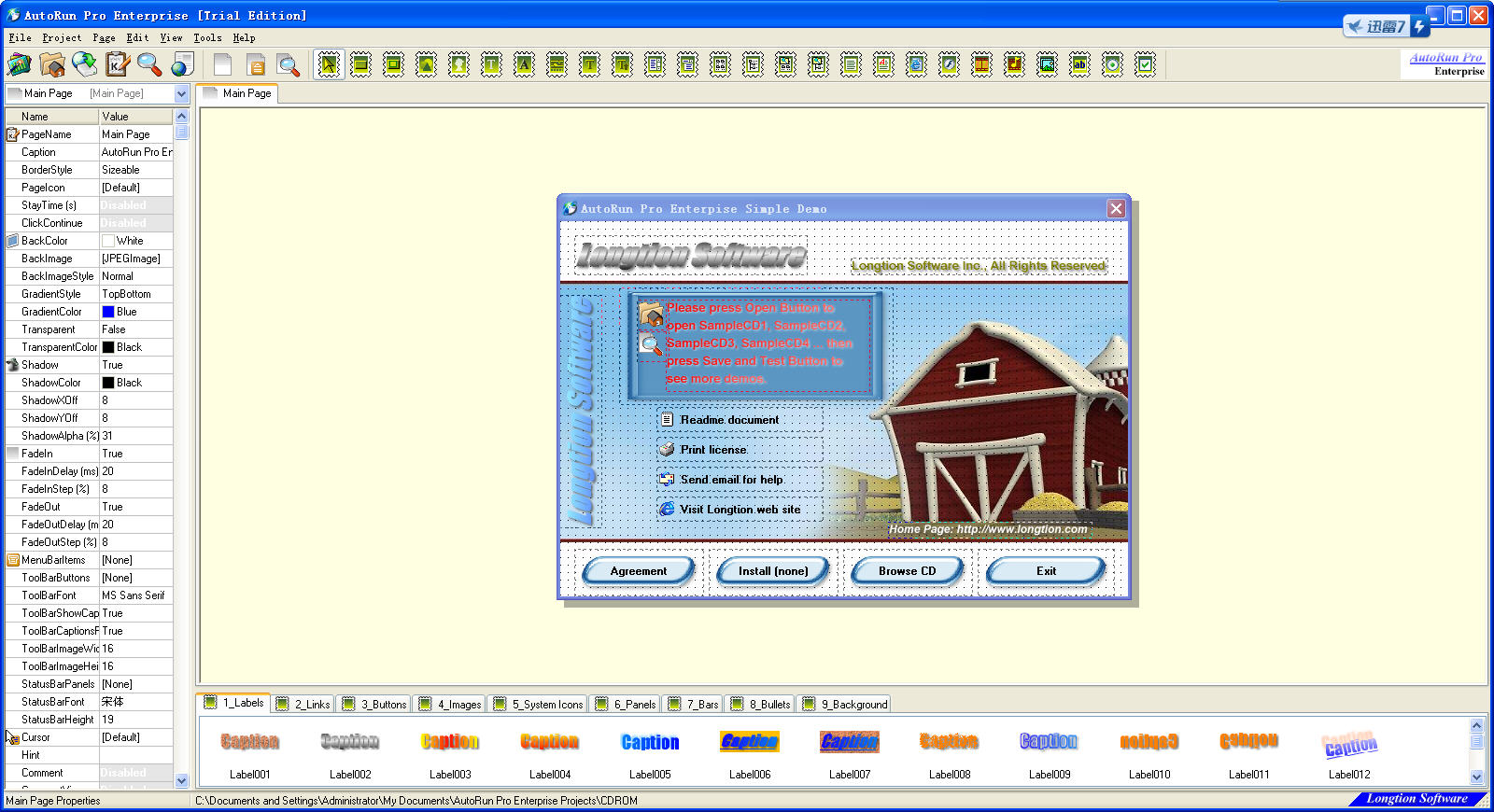The height and width of the screenshot is (812, 1494).
Task: Click the label gallery scroll-down arrow
Action: tap(1476, 777)
